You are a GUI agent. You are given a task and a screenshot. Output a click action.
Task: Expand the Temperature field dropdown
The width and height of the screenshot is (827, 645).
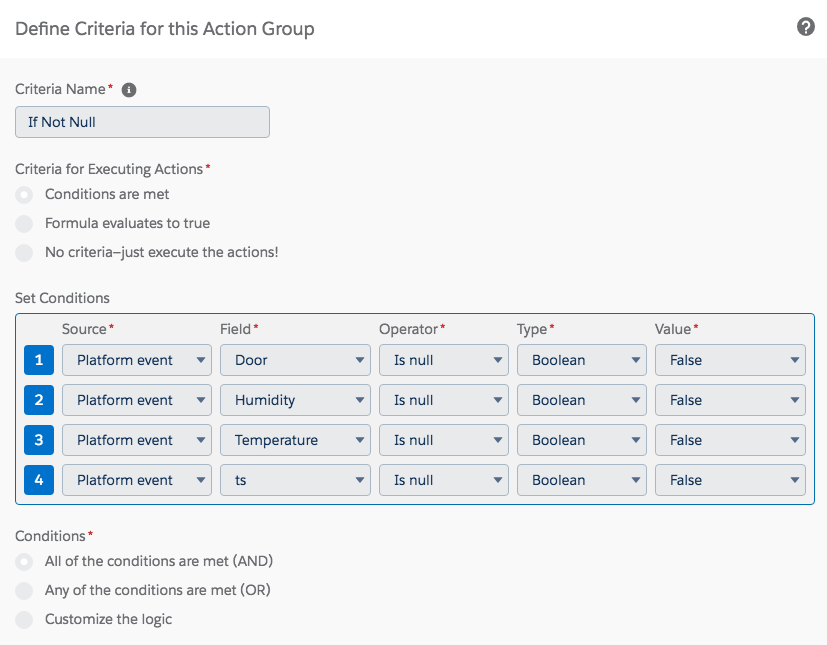[x=295, y=440]
